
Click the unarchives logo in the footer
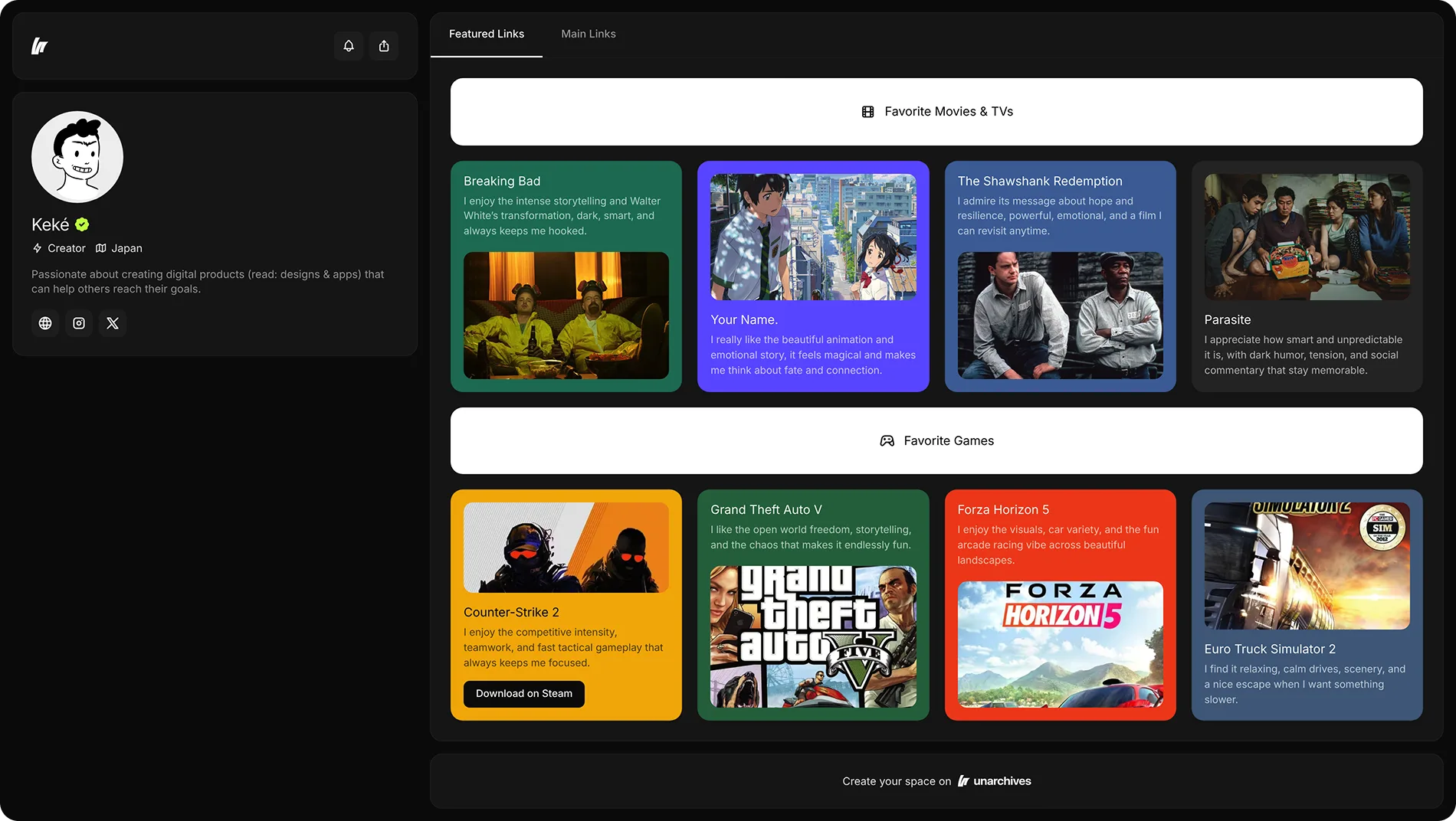963,781
